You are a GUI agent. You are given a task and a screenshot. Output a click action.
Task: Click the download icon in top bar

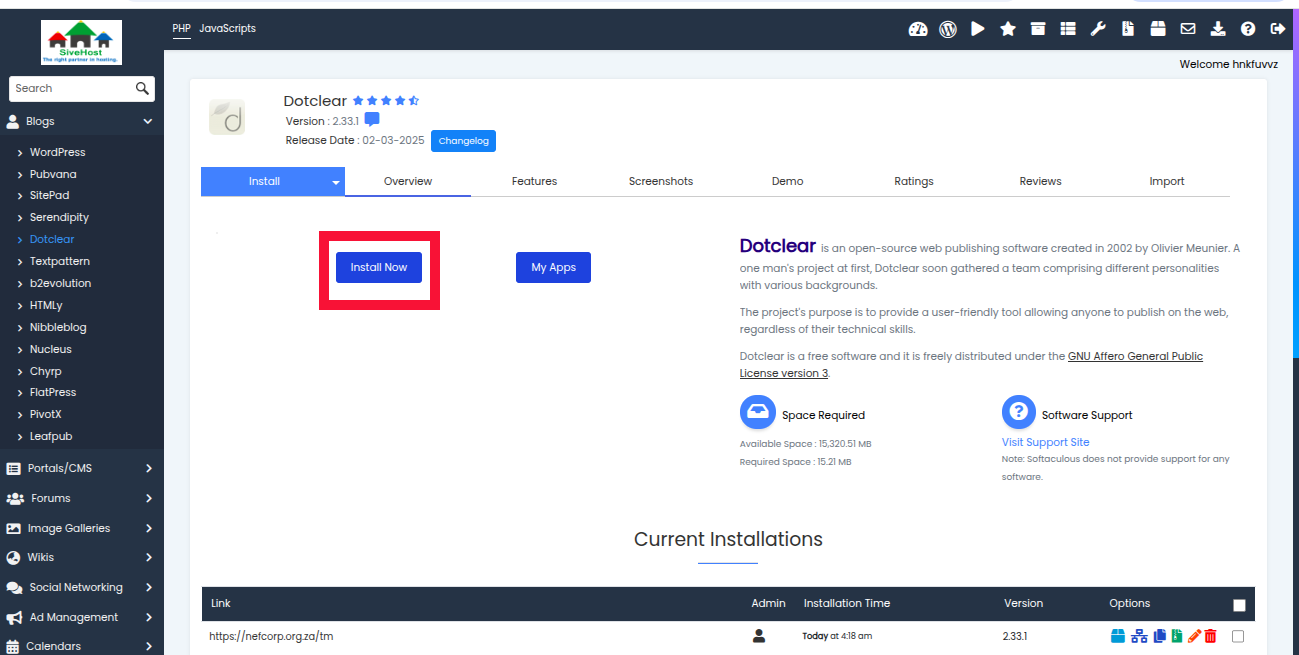pyautogui.click(x=1218, y=29)
